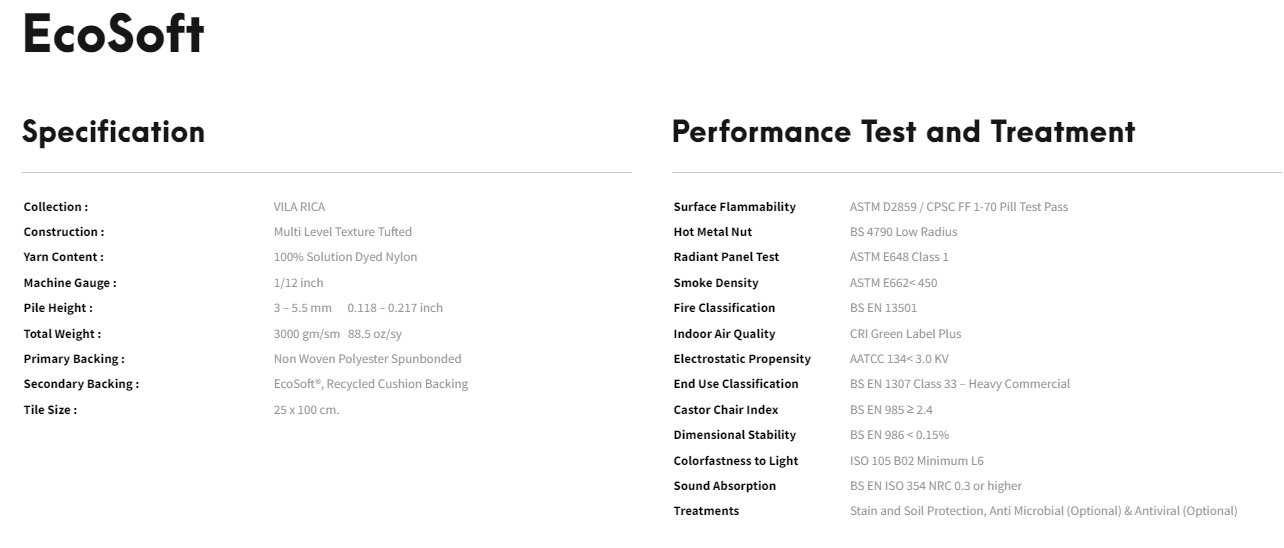Viewport: 1284px width, 548px height.
Task: Select the VILA RICA collection value
Action: tap(299, 207)
